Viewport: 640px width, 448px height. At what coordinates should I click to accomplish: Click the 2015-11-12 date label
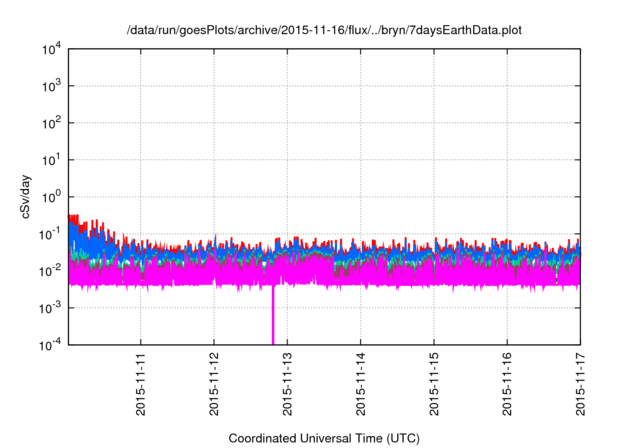coord(214,384)
